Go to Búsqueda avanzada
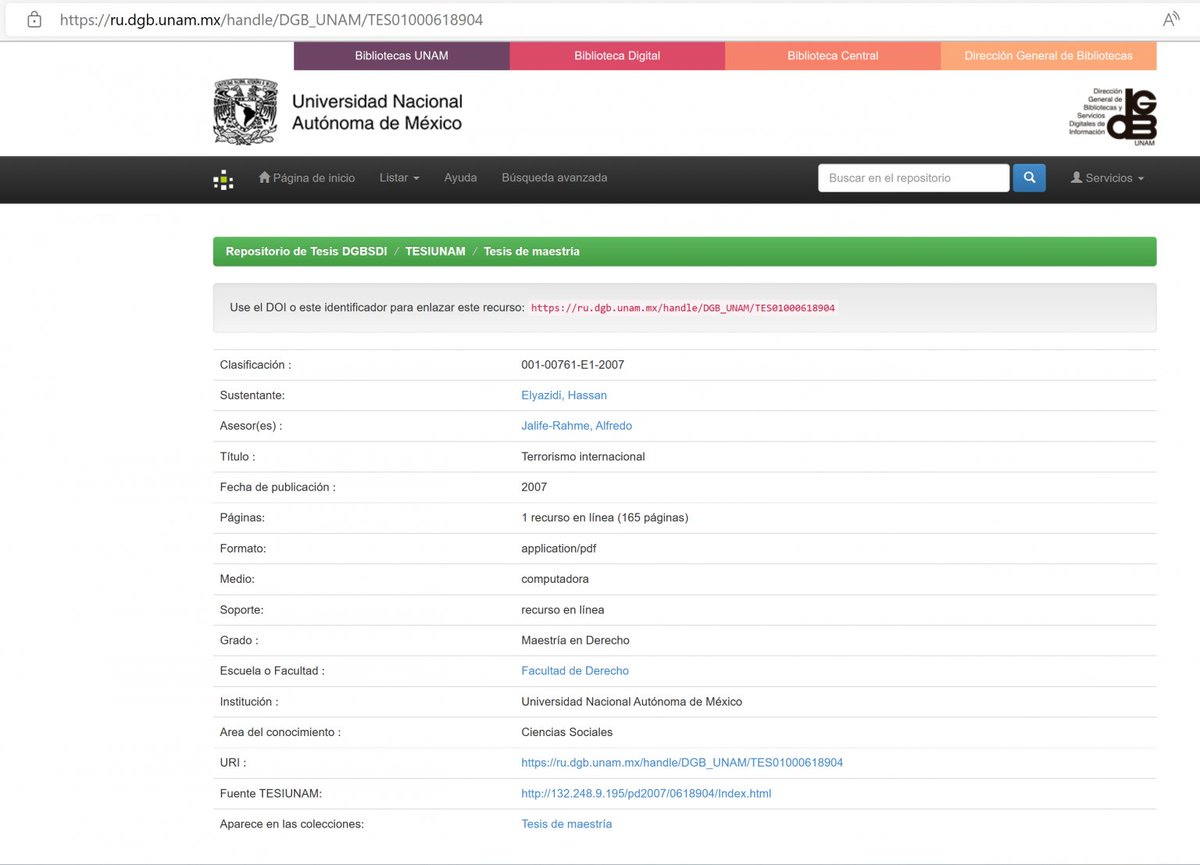This screenshot has height=865, width=1200. click(x=554, y=178)
